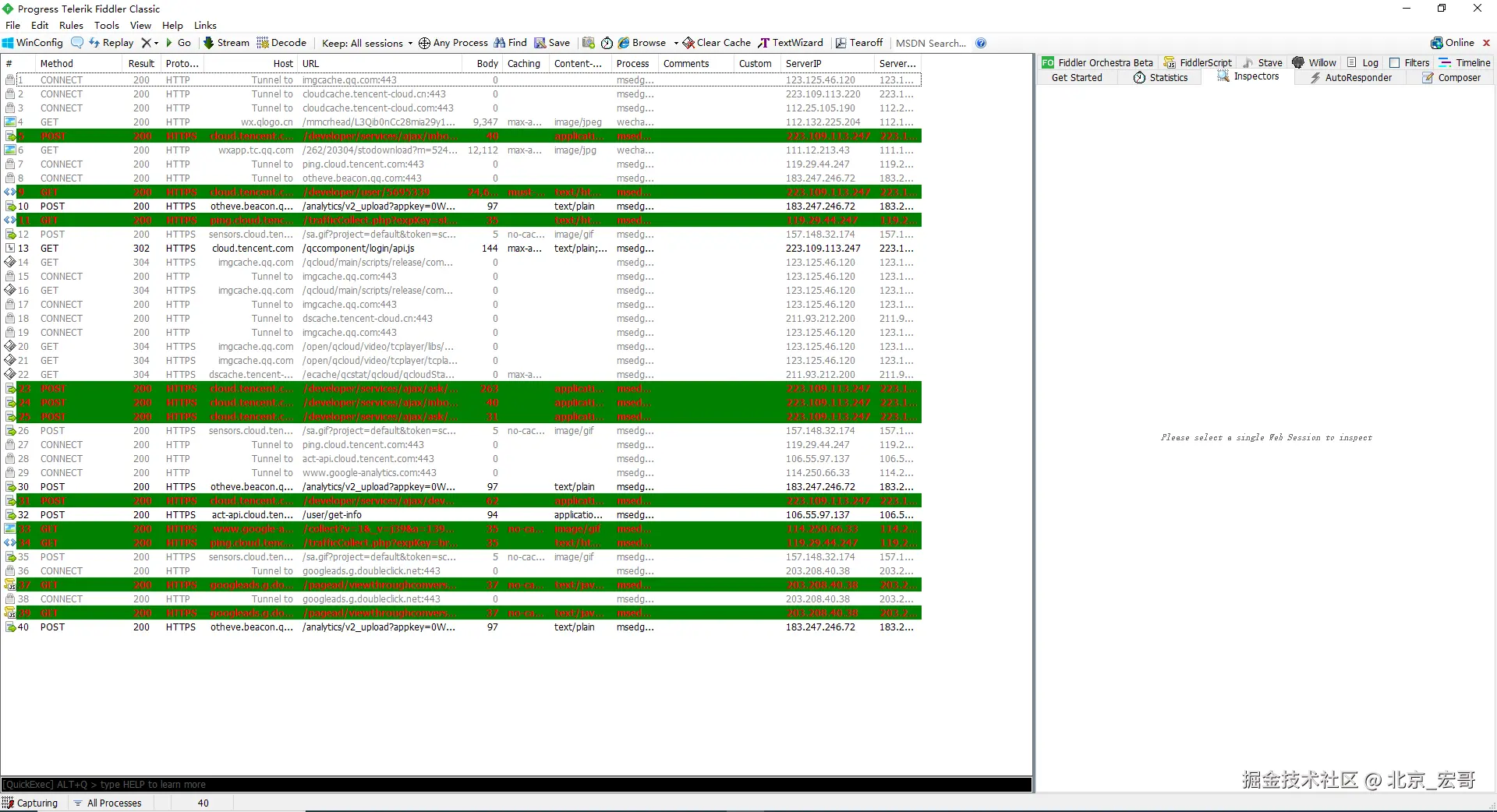The height and width of the screenshot is (812, 1497).
Task: Resume with the Go toolbar button
Action: pyautogui.click(x=179, y=43)
